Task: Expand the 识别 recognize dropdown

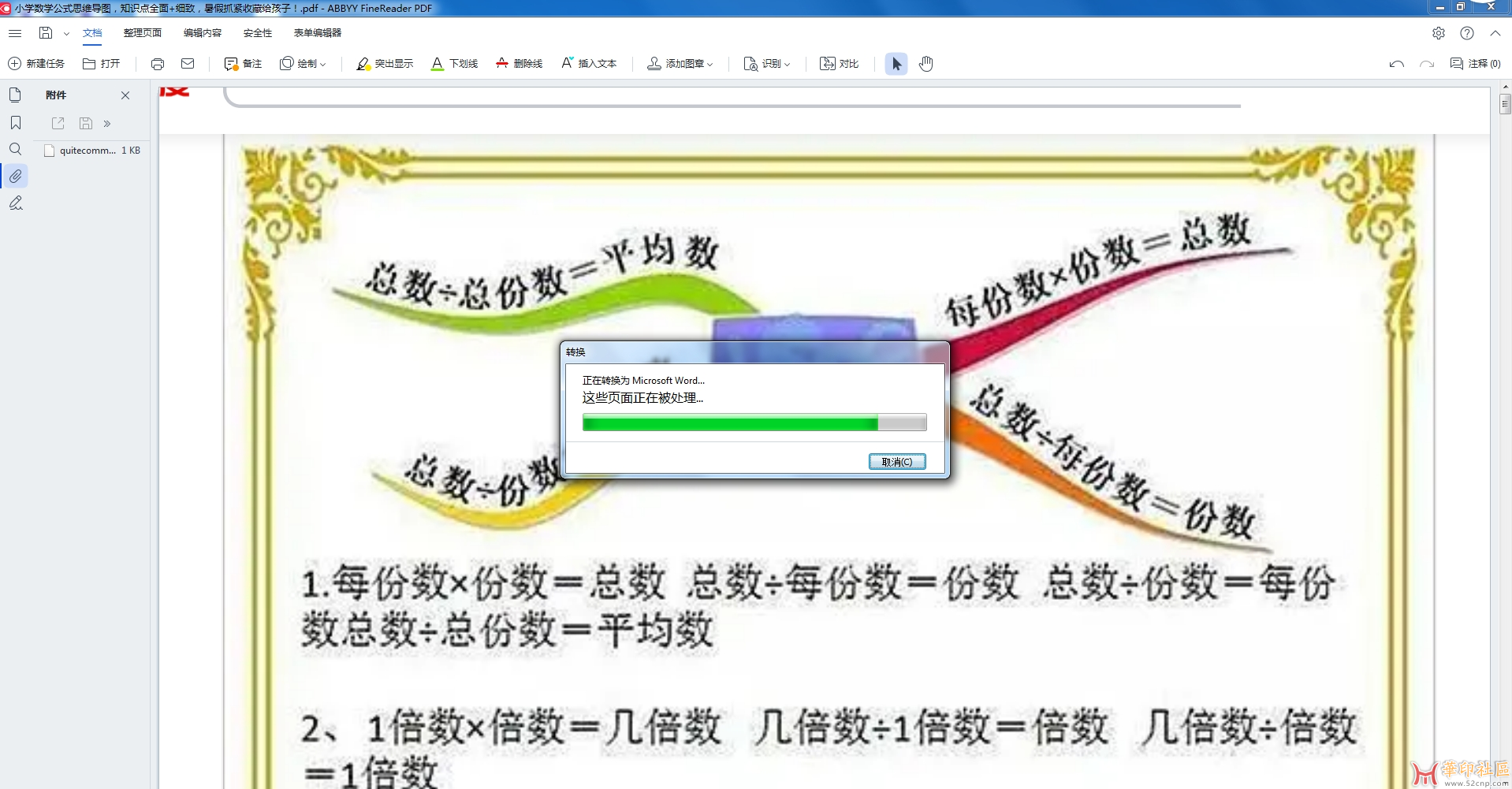Action: [767, 64]
